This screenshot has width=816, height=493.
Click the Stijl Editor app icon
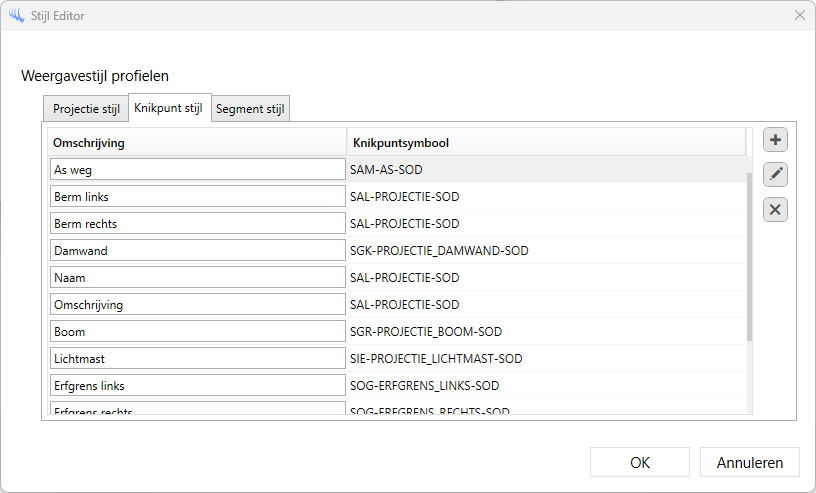click(16, 15)
